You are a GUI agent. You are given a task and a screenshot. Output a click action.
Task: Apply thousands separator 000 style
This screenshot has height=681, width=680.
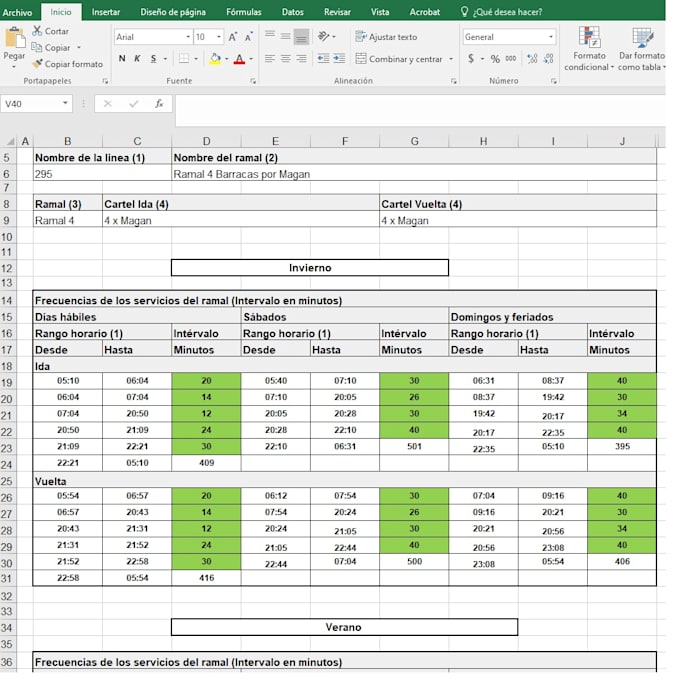pyautogui.click(x=511, y=59)
